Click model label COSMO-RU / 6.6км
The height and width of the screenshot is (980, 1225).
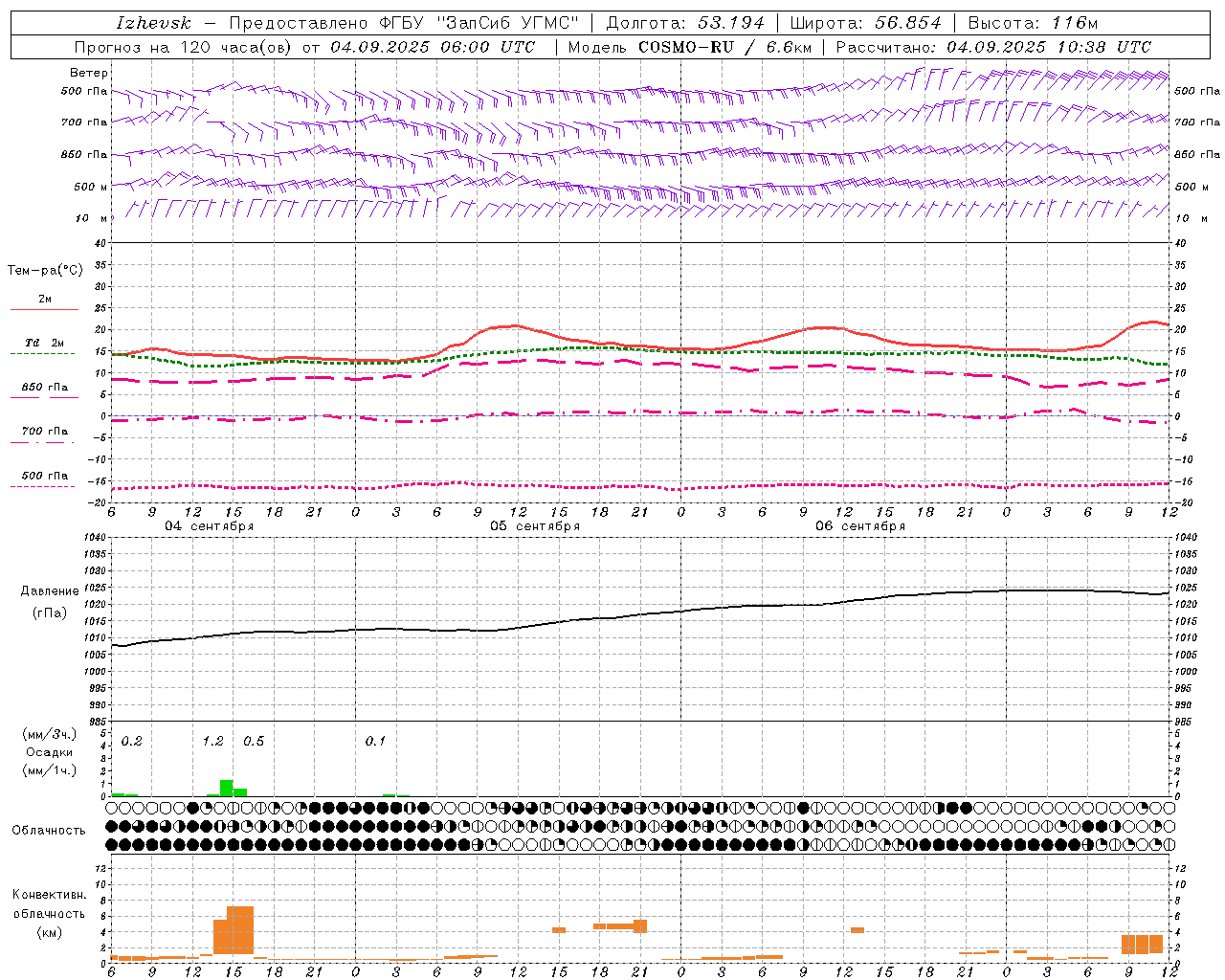[724, 47]
